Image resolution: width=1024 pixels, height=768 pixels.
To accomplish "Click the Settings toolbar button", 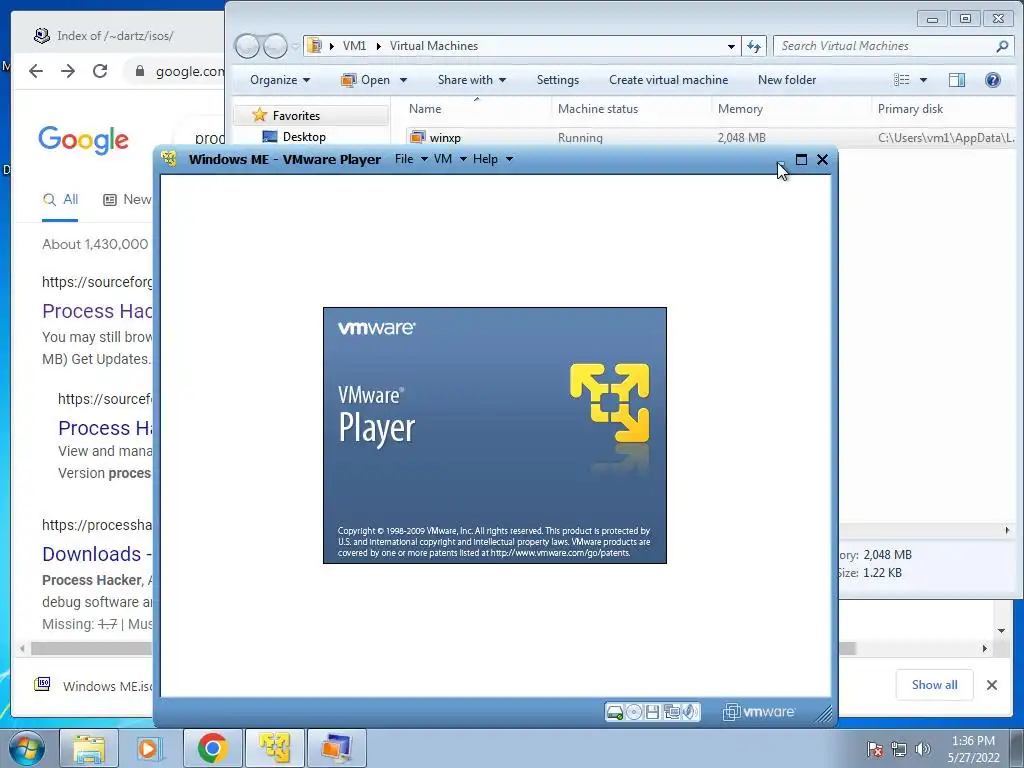I will click(558, 80).
